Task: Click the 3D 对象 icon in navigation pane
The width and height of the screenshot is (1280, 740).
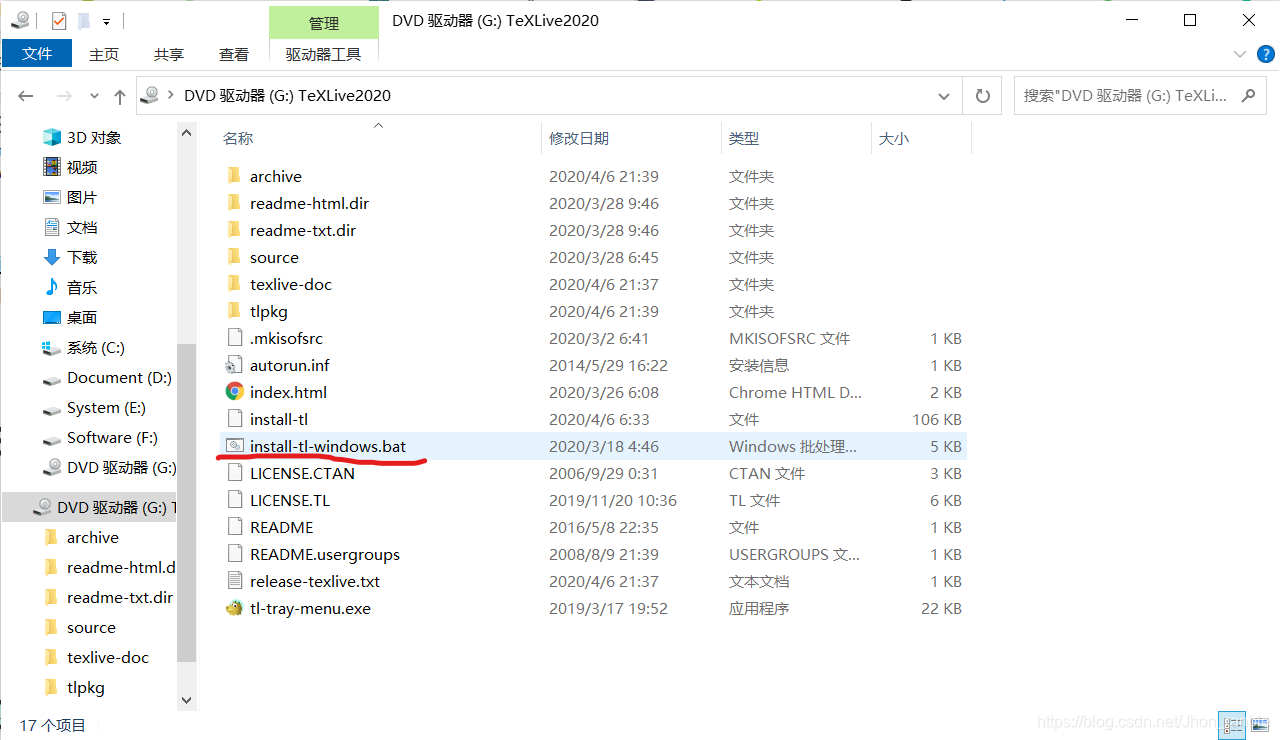Action: pyautogui.click(x=52, y=137)
